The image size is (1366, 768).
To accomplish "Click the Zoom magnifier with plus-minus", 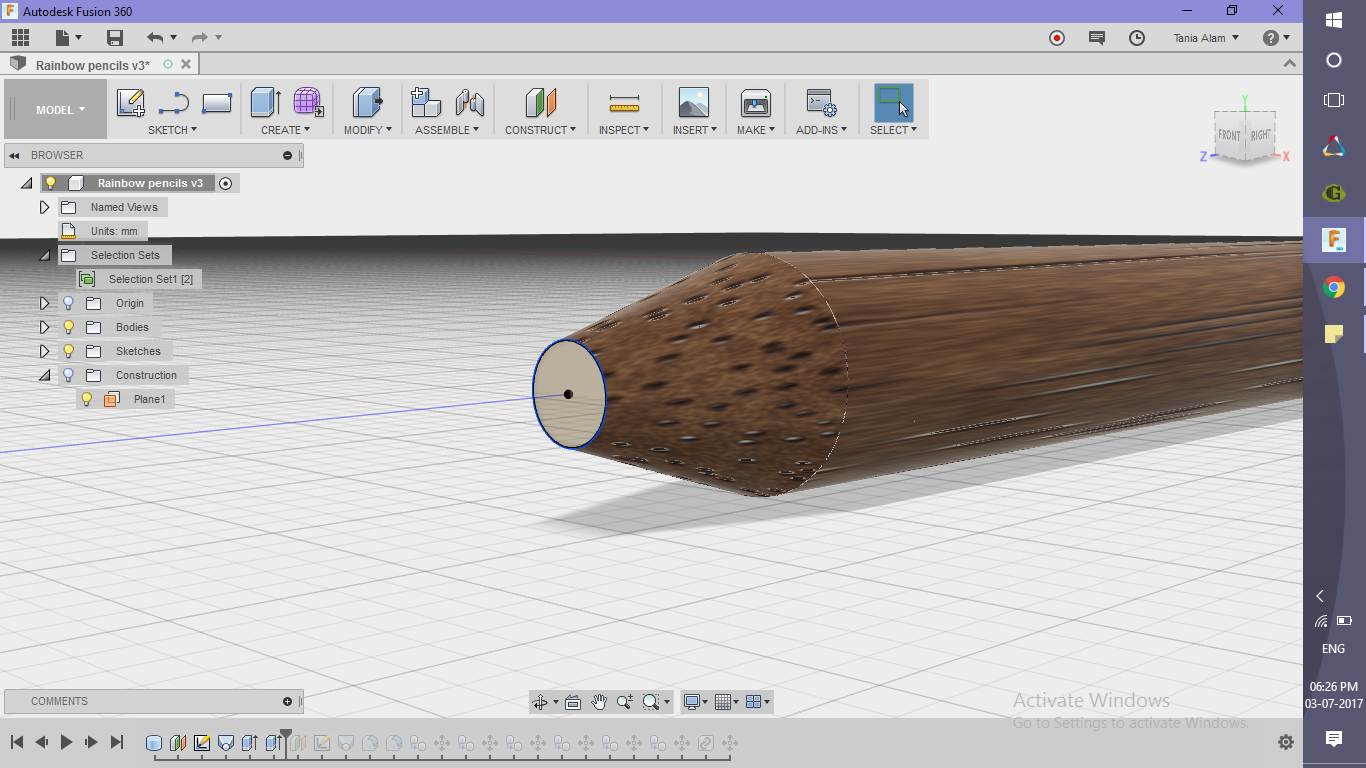I will coord(625,702).
